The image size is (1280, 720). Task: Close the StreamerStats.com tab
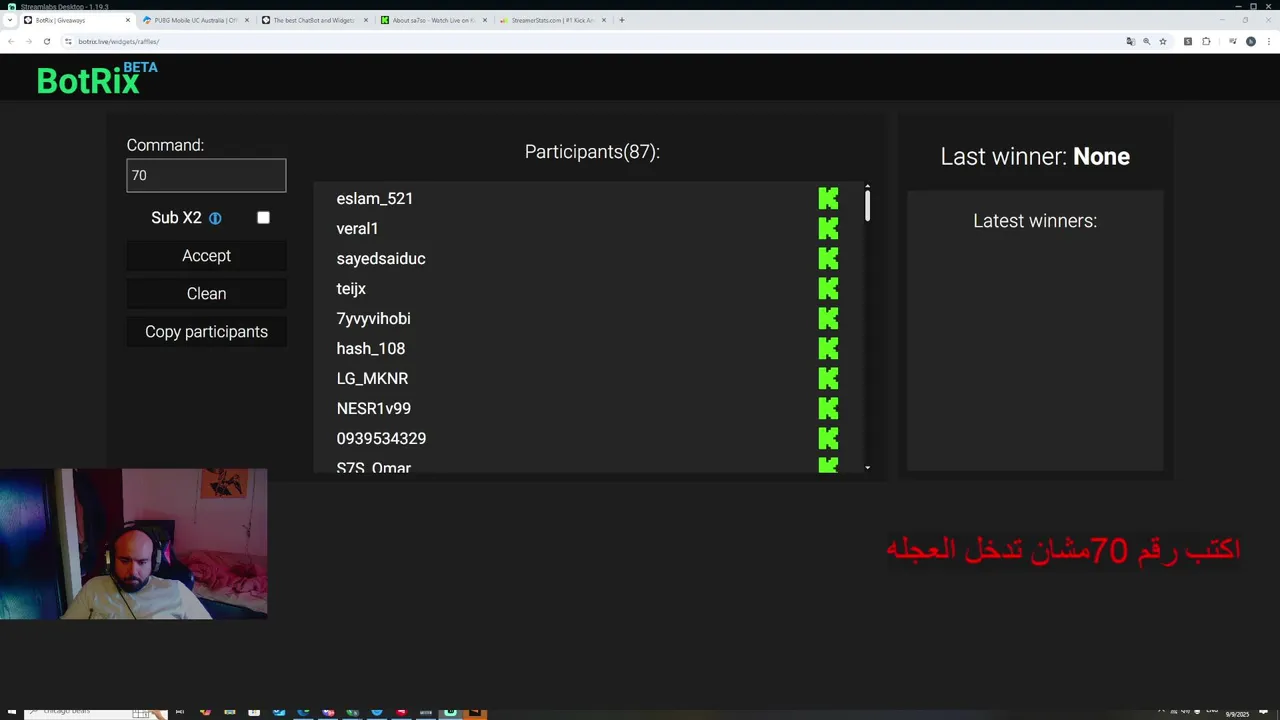click(604, 20)
